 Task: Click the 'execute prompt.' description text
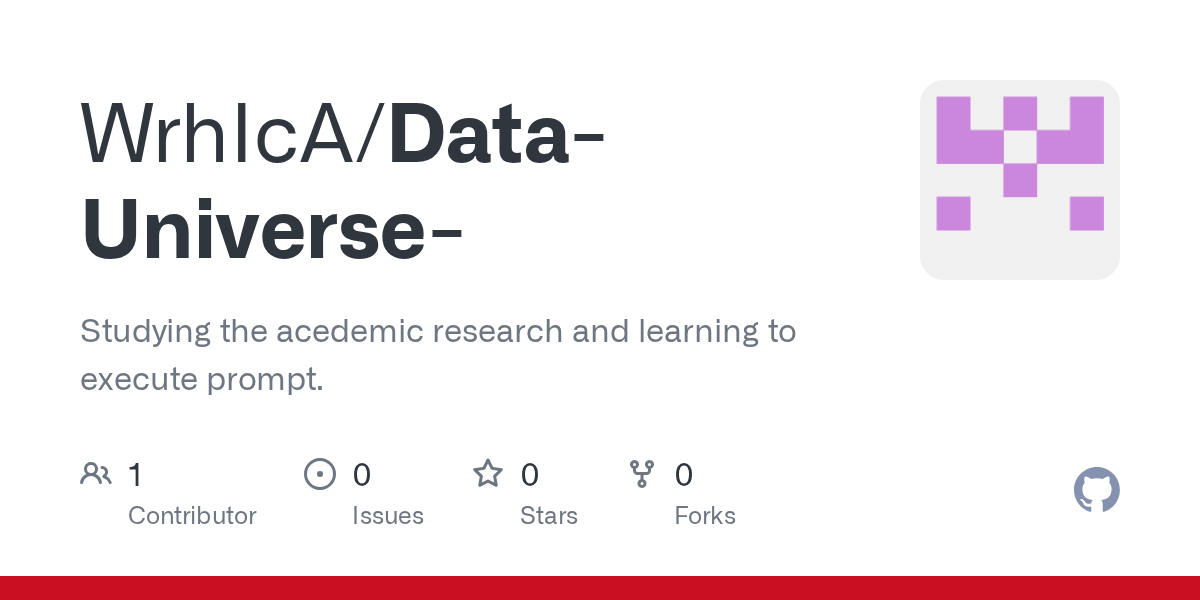coord(202,380)
